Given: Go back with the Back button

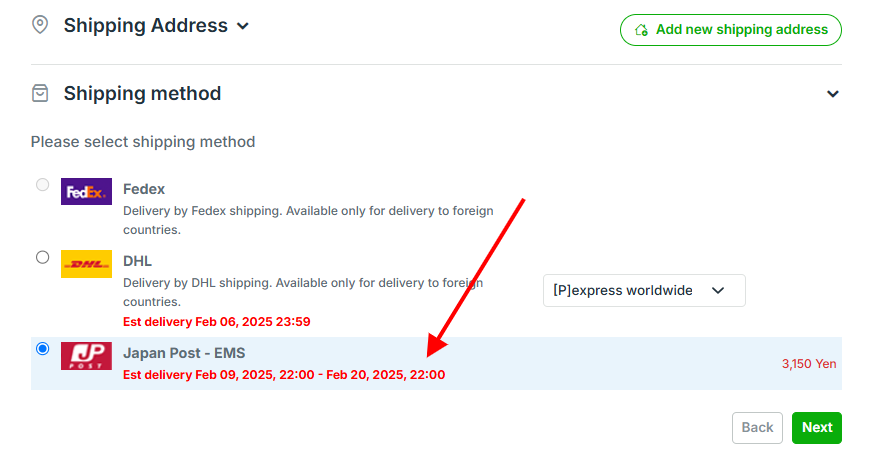Looking at the screenshot, I should [x=757, y=427].
